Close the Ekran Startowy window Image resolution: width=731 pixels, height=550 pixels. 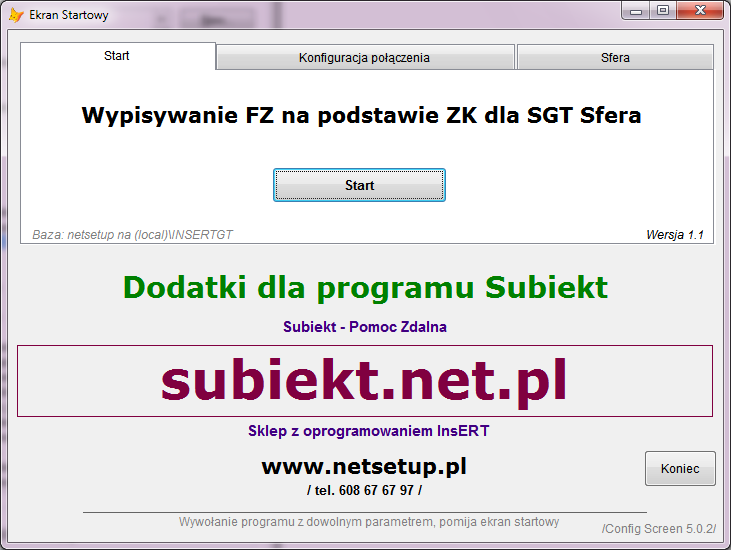[x=700, y=11]
